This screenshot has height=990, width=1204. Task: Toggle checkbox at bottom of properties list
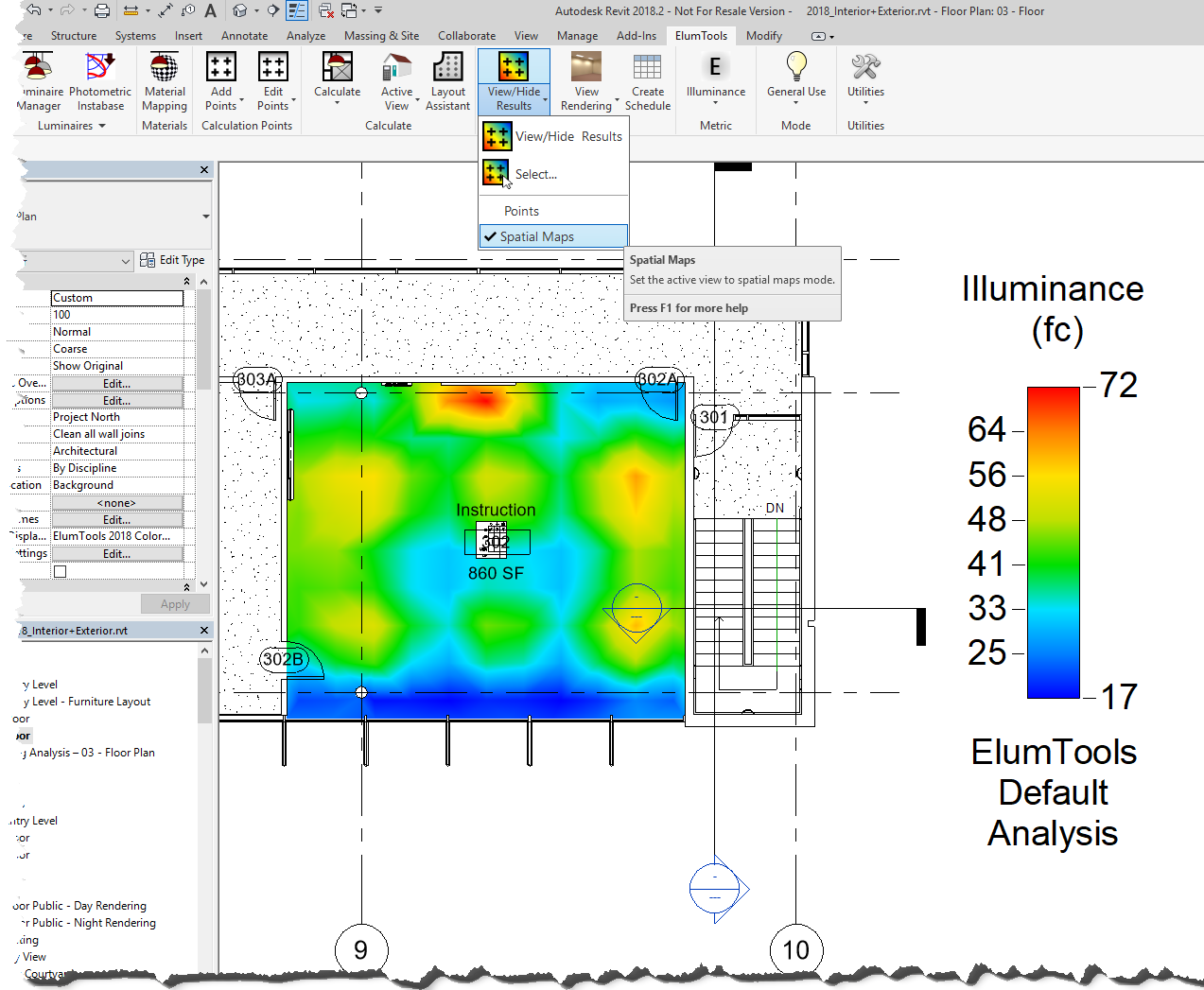[x=60, y=571]
